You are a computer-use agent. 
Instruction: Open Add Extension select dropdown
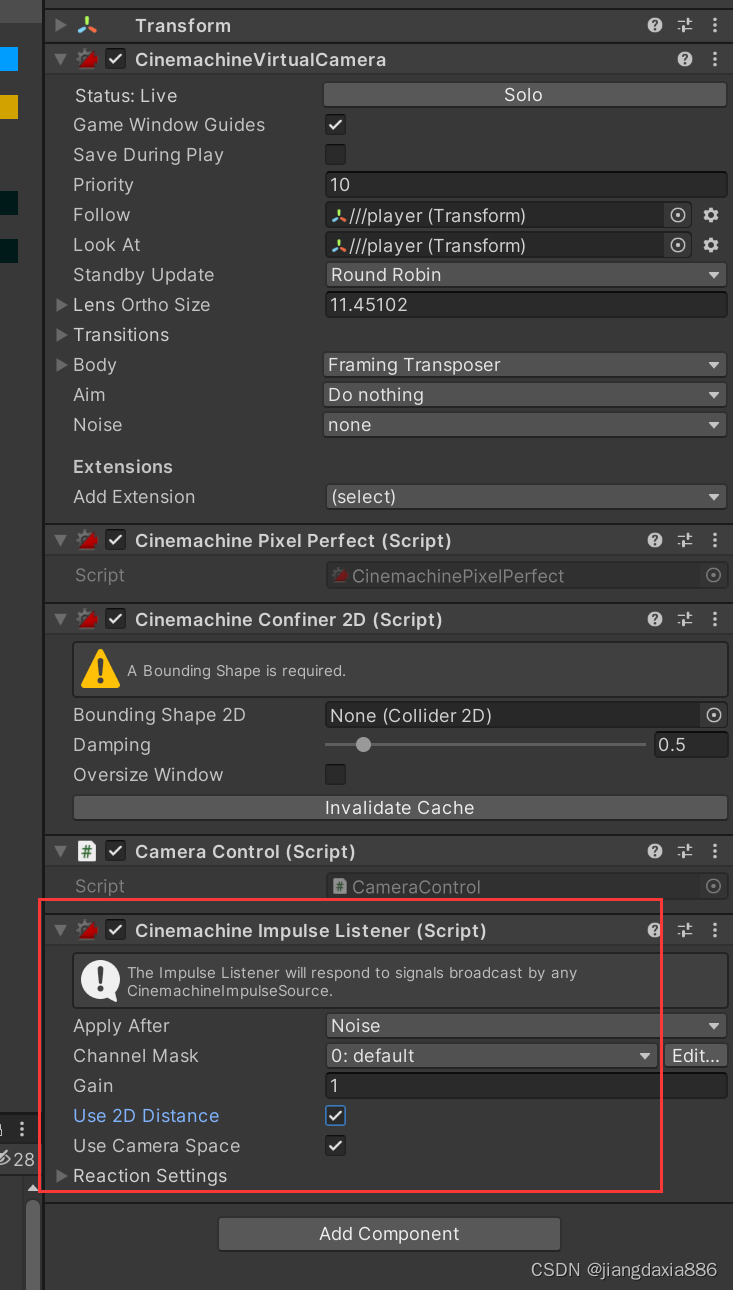coord(525,497)
